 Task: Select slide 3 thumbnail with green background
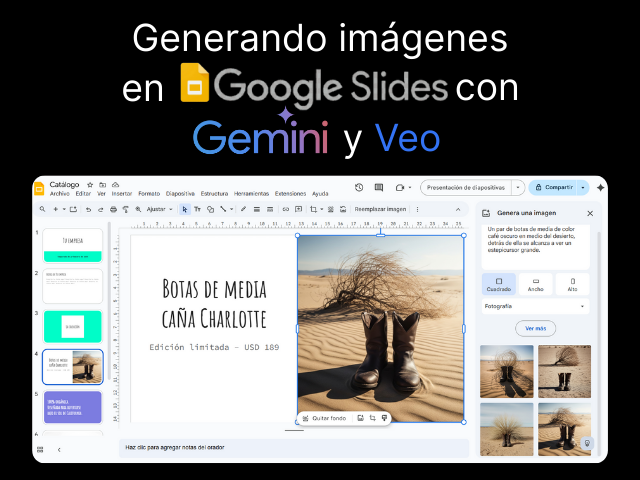pos(72,326)
